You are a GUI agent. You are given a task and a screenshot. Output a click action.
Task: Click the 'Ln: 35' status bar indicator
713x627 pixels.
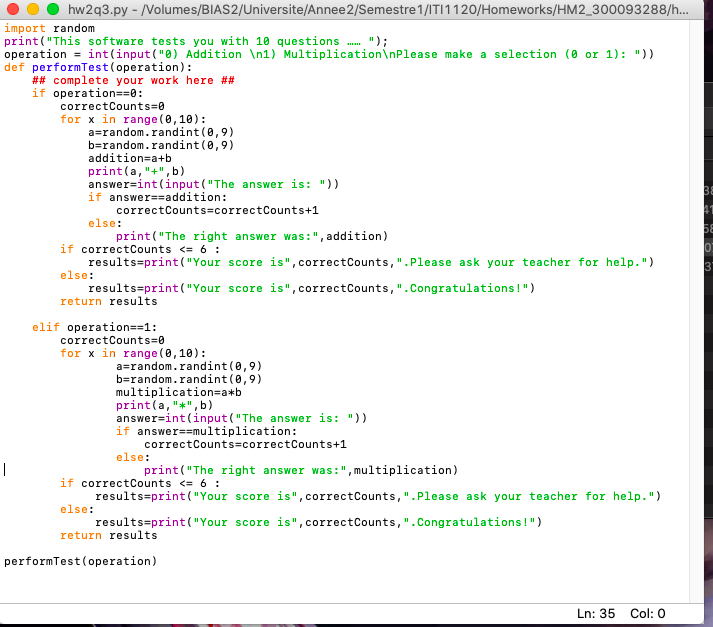pyautogui.click(x=599, y=613)
